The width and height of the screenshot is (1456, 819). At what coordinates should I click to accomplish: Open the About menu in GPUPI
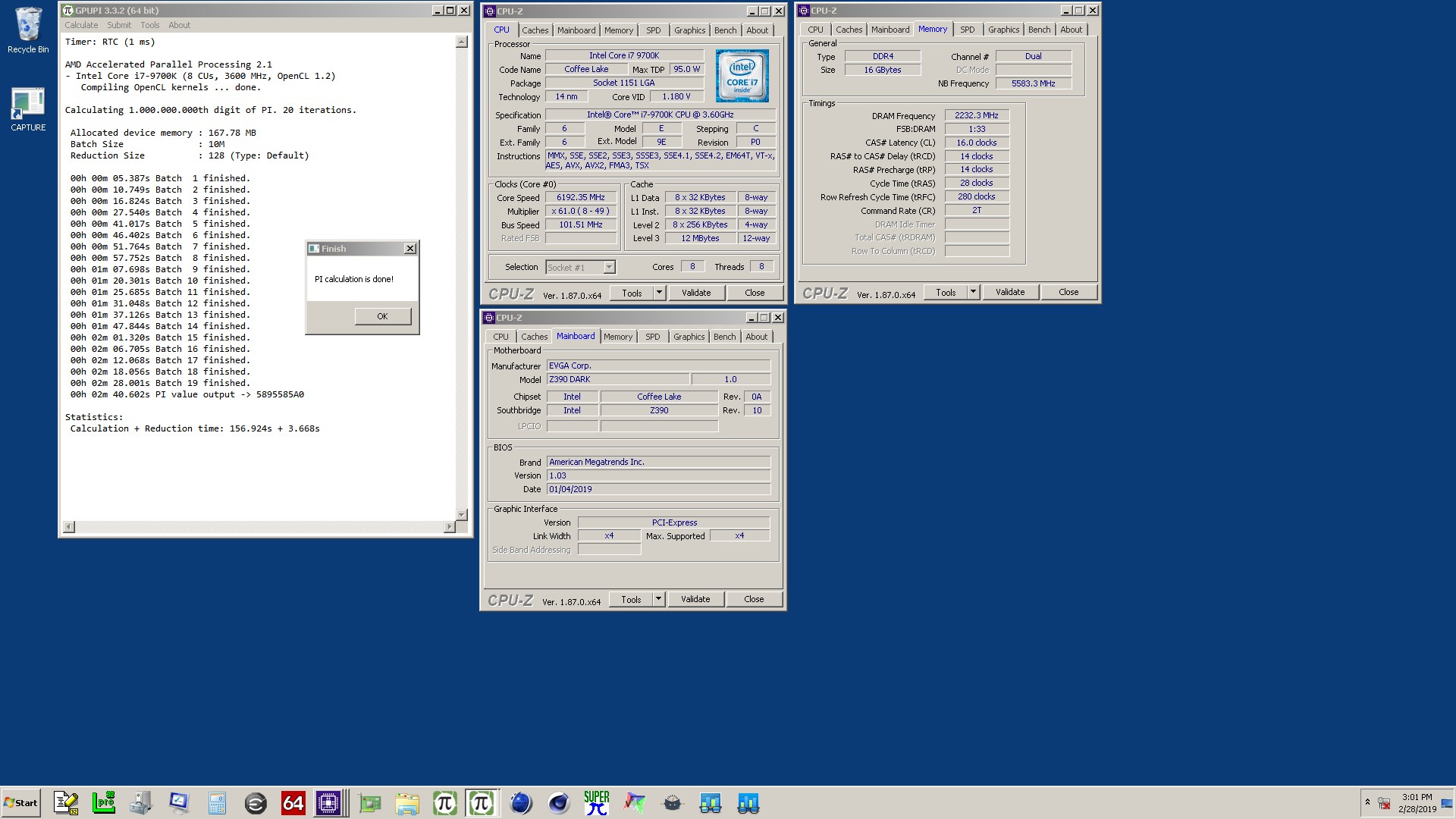pyautogui.click(x=180, y=25)
